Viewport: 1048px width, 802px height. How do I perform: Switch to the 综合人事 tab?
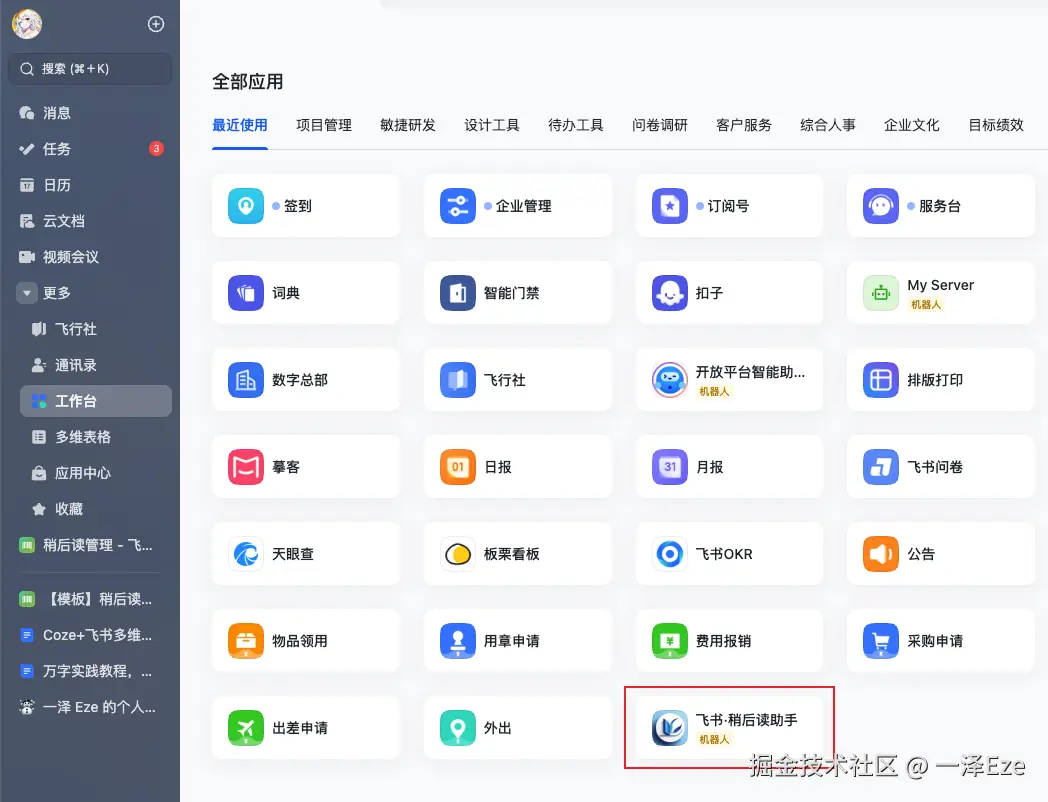click(x=828, y=125)
